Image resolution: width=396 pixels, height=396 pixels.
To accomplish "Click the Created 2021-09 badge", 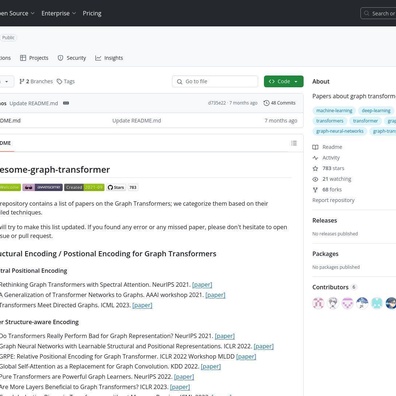I will pos(84,187).
